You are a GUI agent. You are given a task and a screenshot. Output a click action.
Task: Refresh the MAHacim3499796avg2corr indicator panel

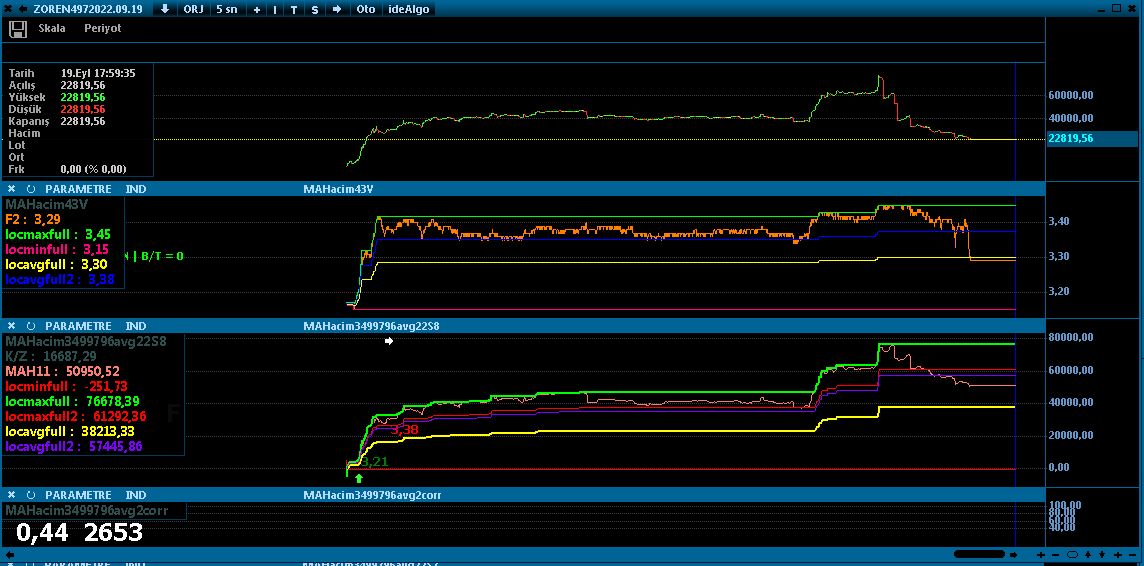pyautogui.click(x=31, y=495)
